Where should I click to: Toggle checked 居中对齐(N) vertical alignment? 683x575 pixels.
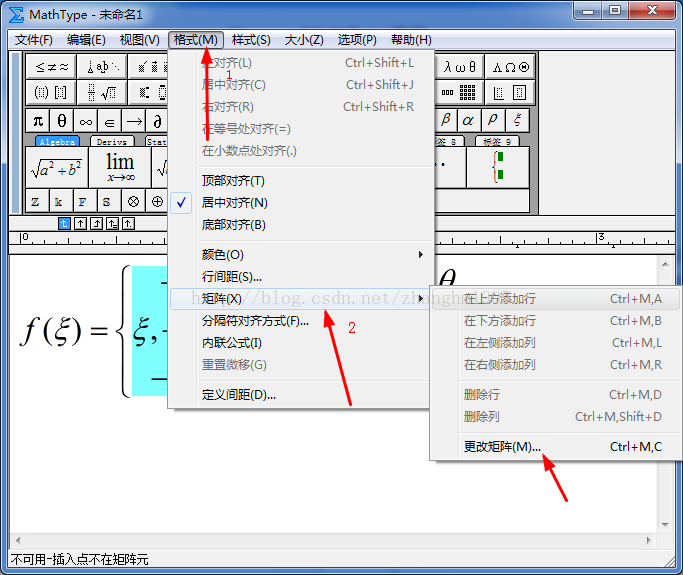[x=301, y=203]
